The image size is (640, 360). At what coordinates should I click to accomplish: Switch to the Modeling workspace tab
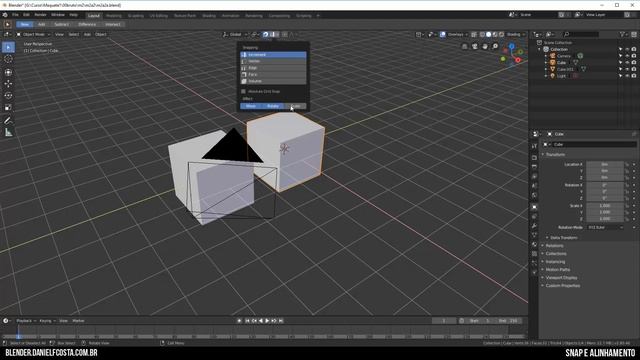pos(114,16)
